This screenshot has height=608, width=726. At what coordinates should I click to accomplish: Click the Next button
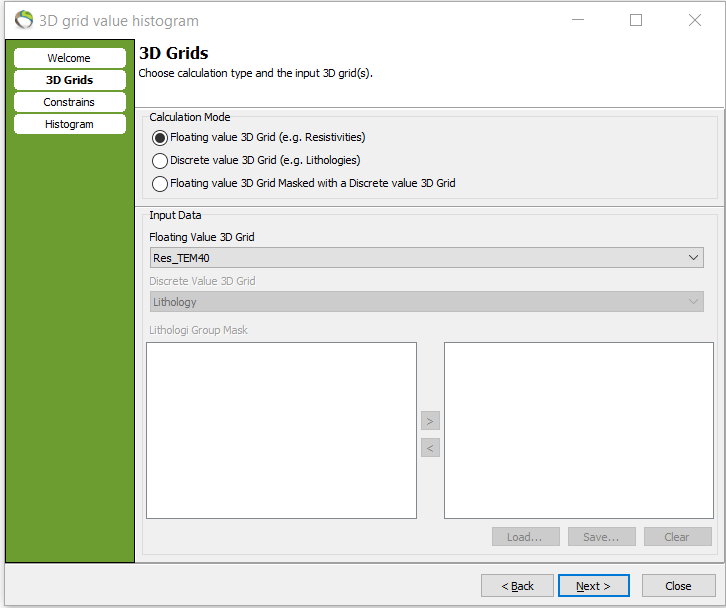coord(594,586)
